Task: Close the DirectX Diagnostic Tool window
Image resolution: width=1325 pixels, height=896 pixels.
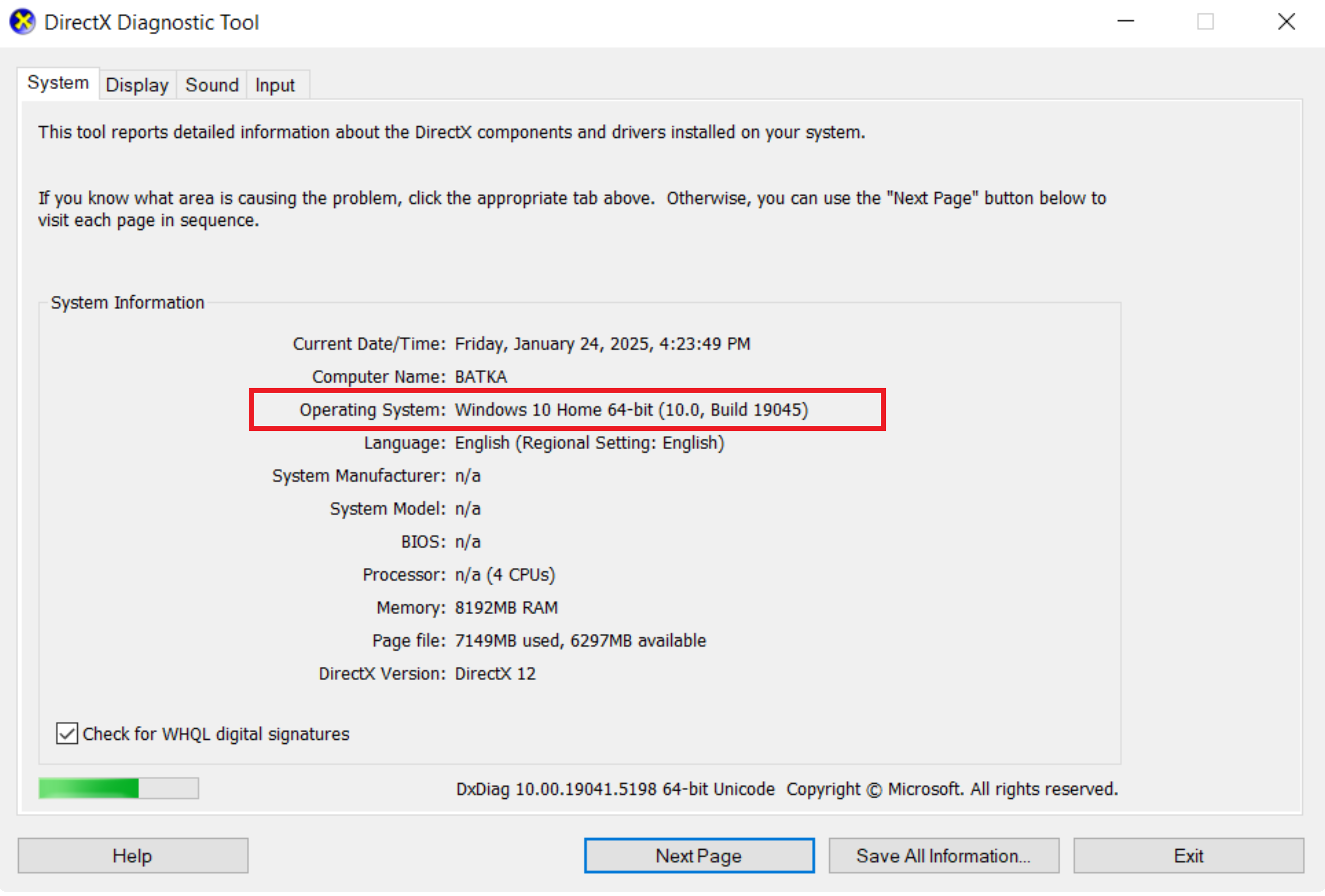Action: pyautogui.click(x=1286, y=22)
